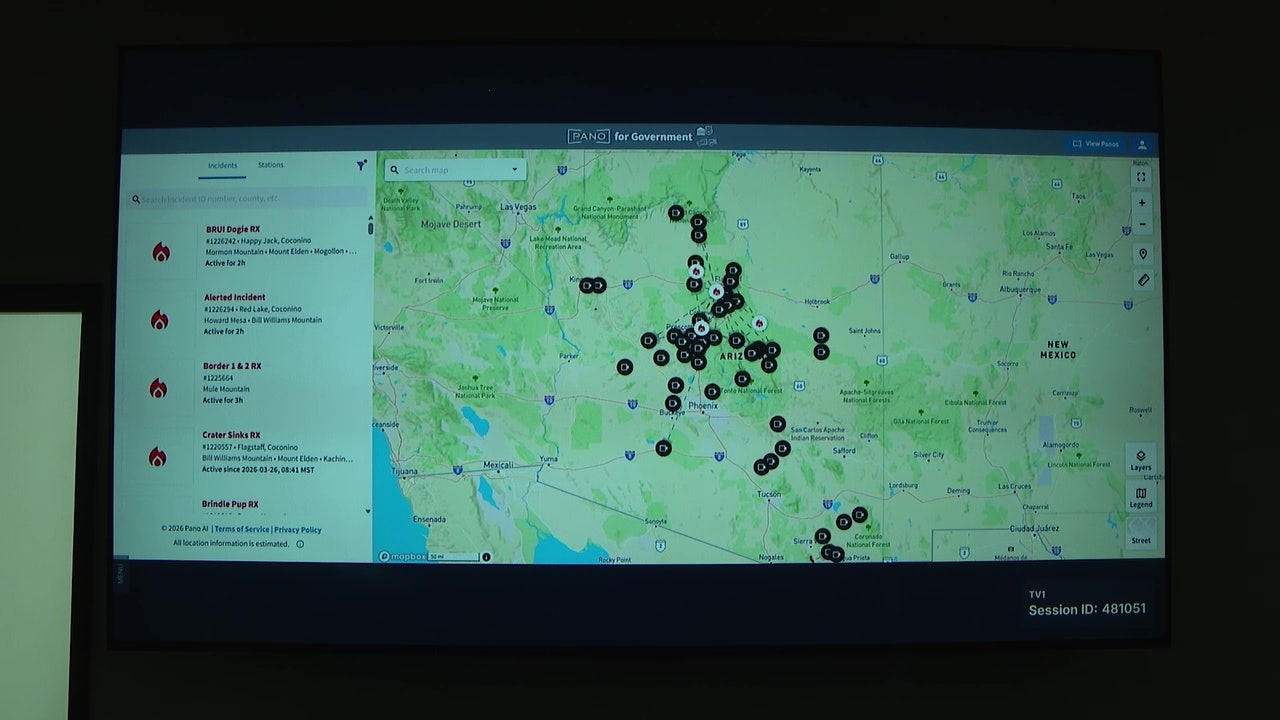
Task: Click the location pin map tool
Action: pyautogui.click(x=1142, y=254)
